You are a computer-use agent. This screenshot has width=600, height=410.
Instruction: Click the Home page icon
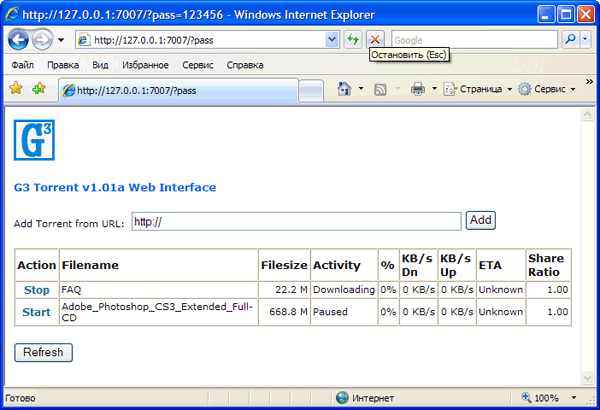coord(344,89)
